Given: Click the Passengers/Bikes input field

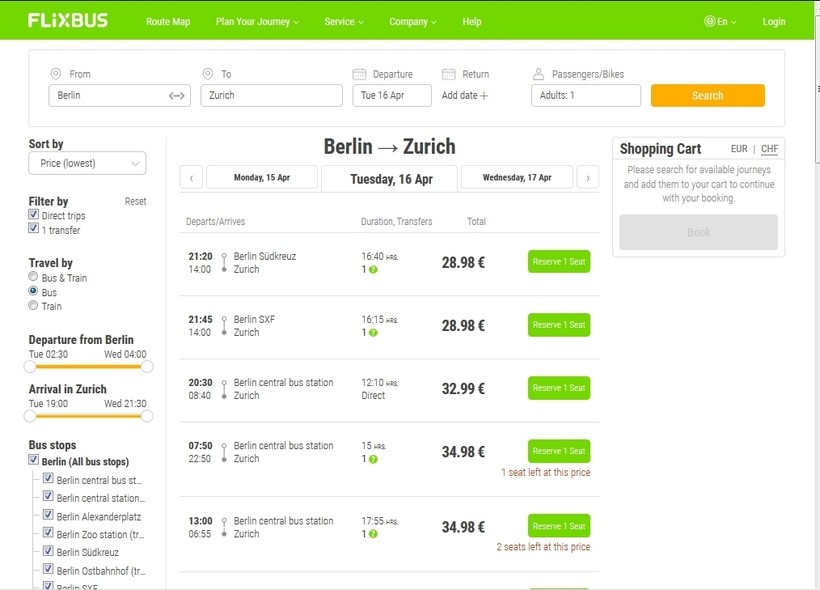Looking at the screenshot, I should coord(586,96).
